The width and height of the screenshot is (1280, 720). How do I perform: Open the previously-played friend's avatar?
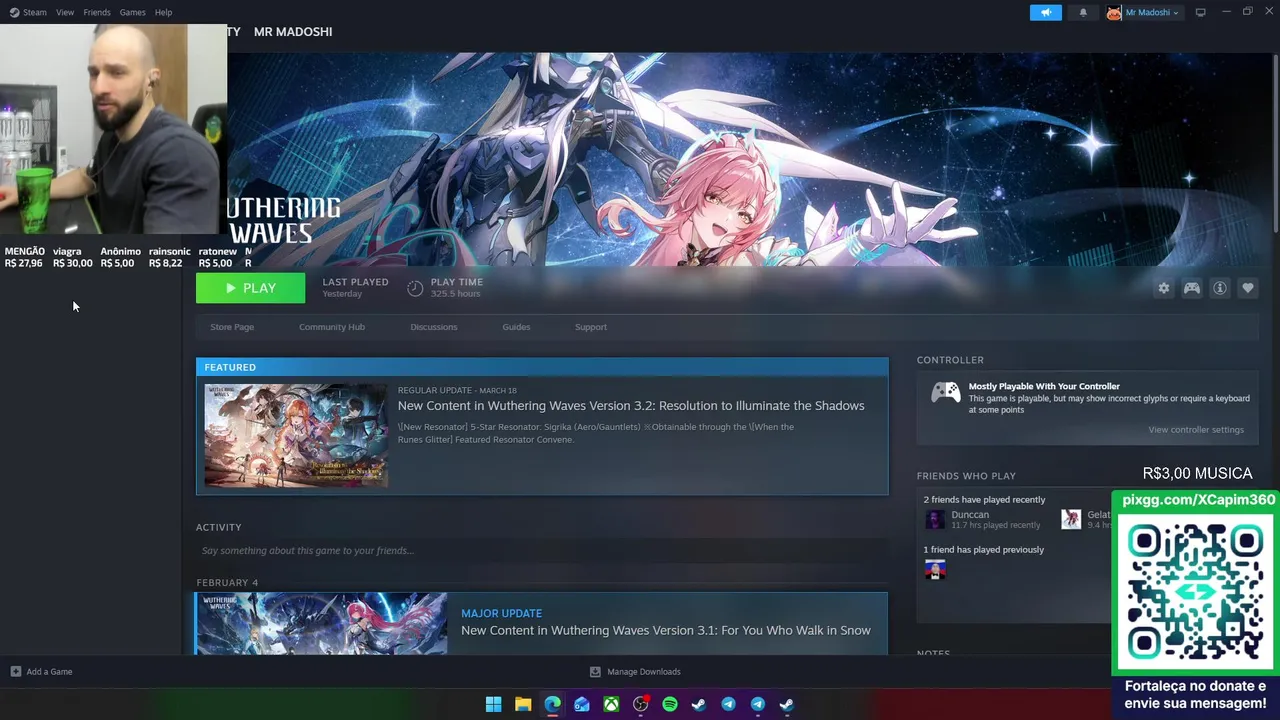pos(935,569)
